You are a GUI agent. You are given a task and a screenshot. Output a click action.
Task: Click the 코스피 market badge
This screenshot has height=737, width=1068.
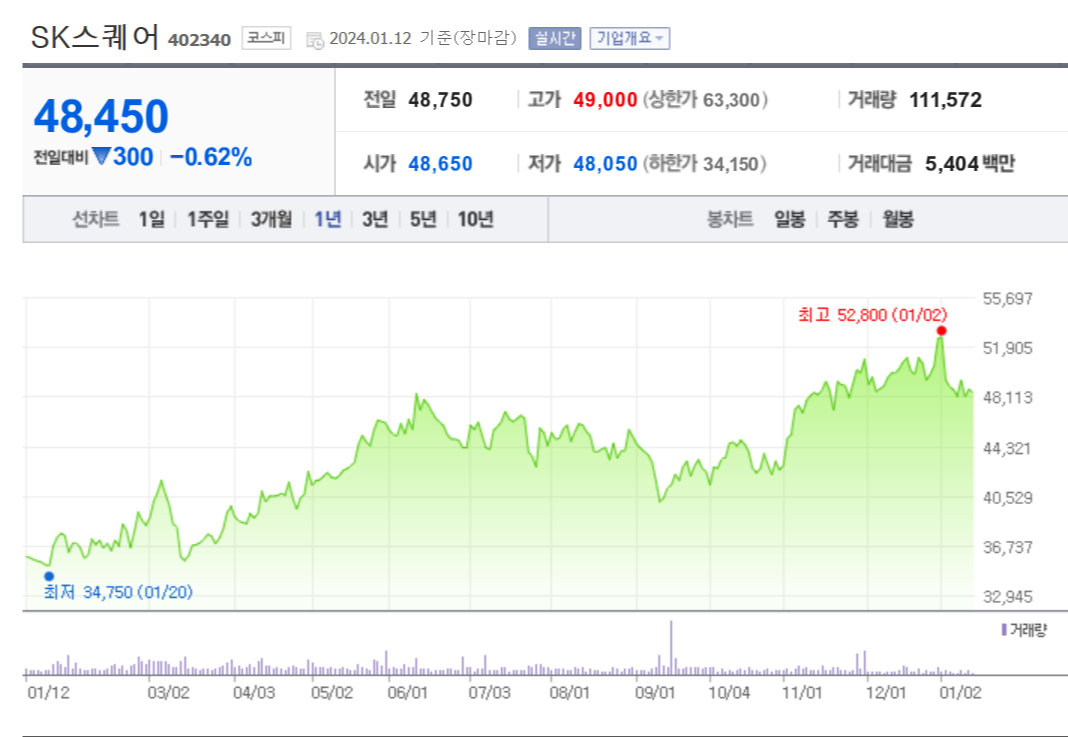pos(266,38)
